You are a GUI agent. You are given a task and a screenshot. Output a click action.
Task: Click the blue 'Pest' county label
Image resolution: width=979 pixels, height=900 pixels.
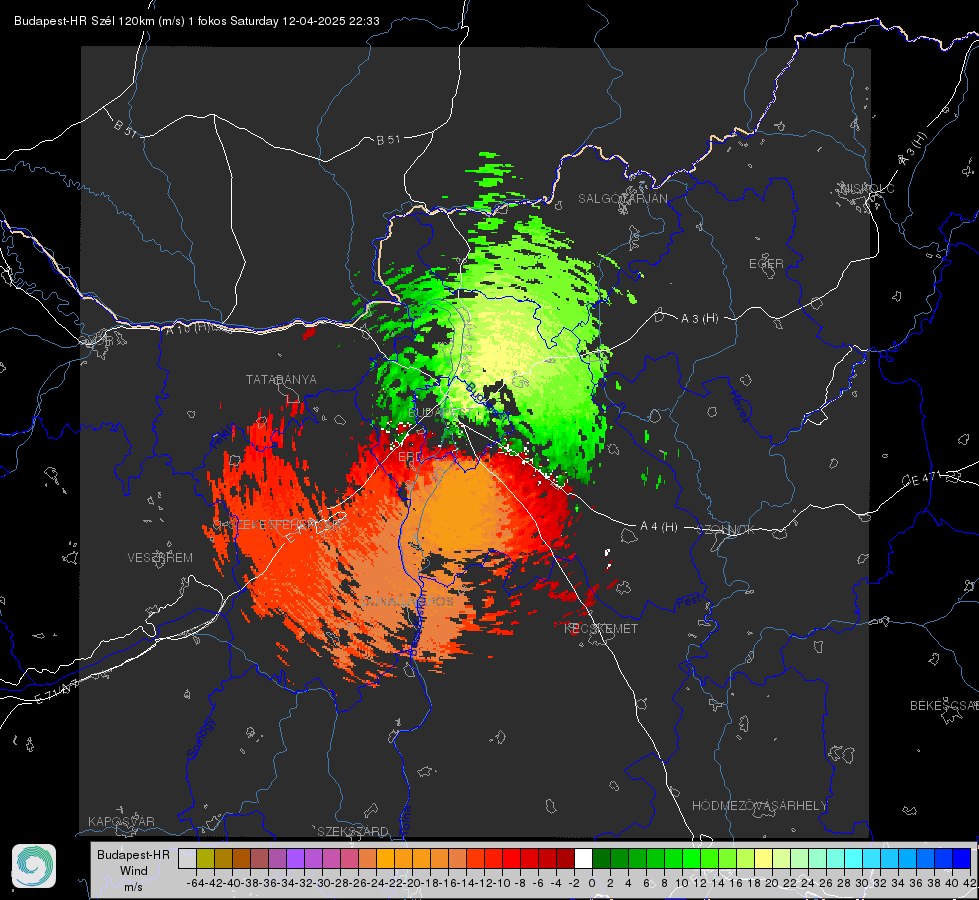click(x=688, y=602)
